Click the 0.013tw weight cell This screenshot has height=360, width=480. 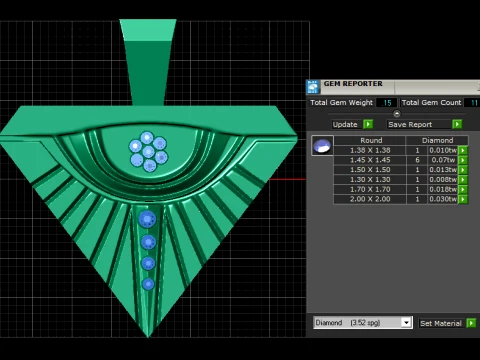pyautogui.click(x=443, y=170)
